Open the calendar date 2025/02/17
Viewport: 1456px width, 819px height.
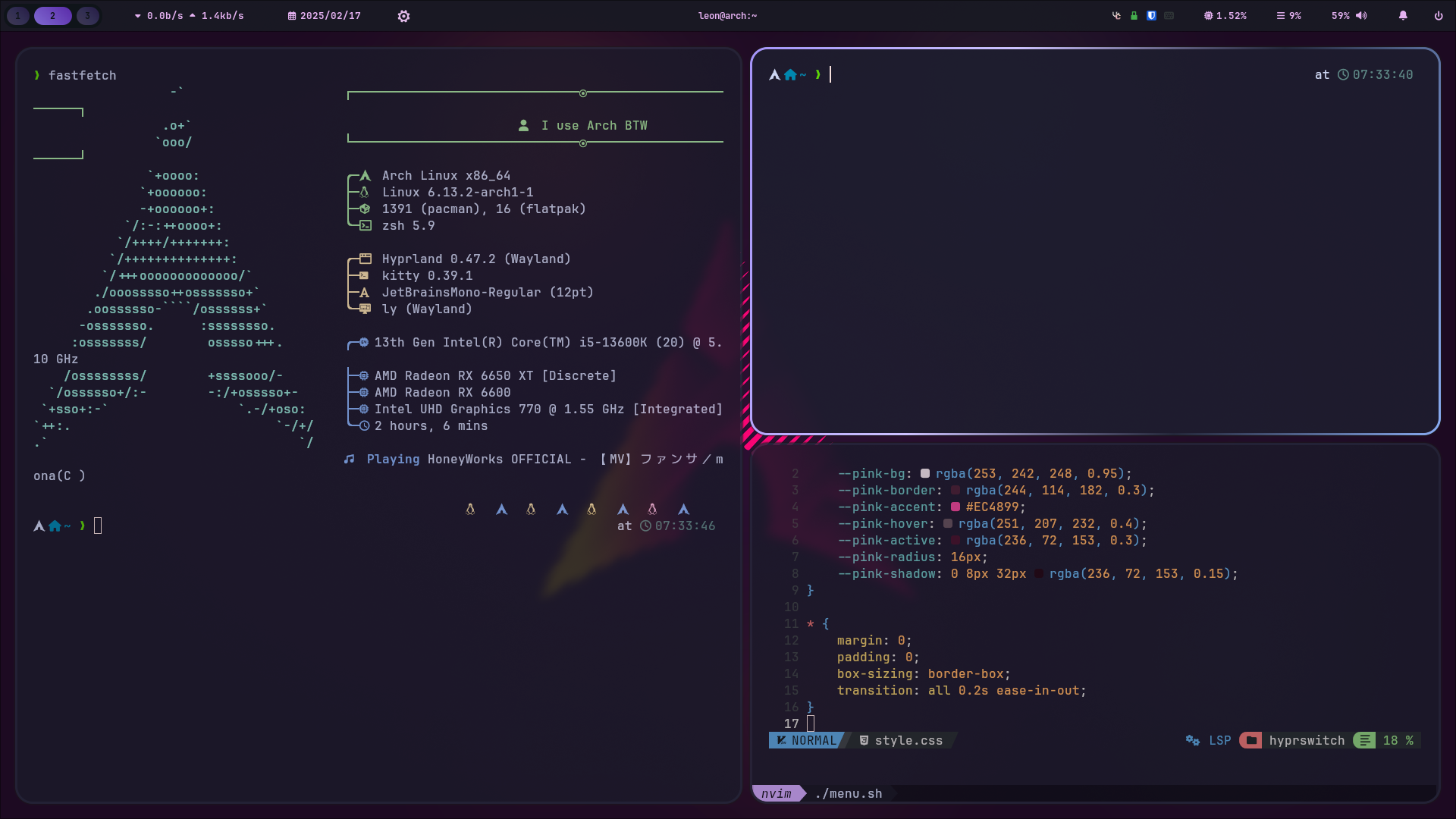tap(324, 16)
